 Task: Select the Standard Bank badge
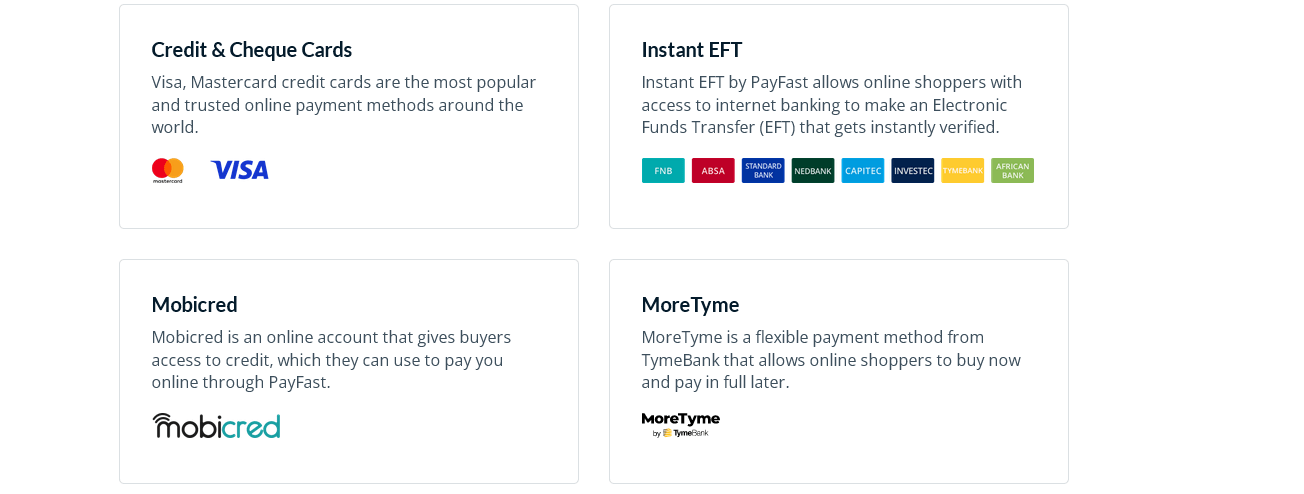(x=763, y=170)
